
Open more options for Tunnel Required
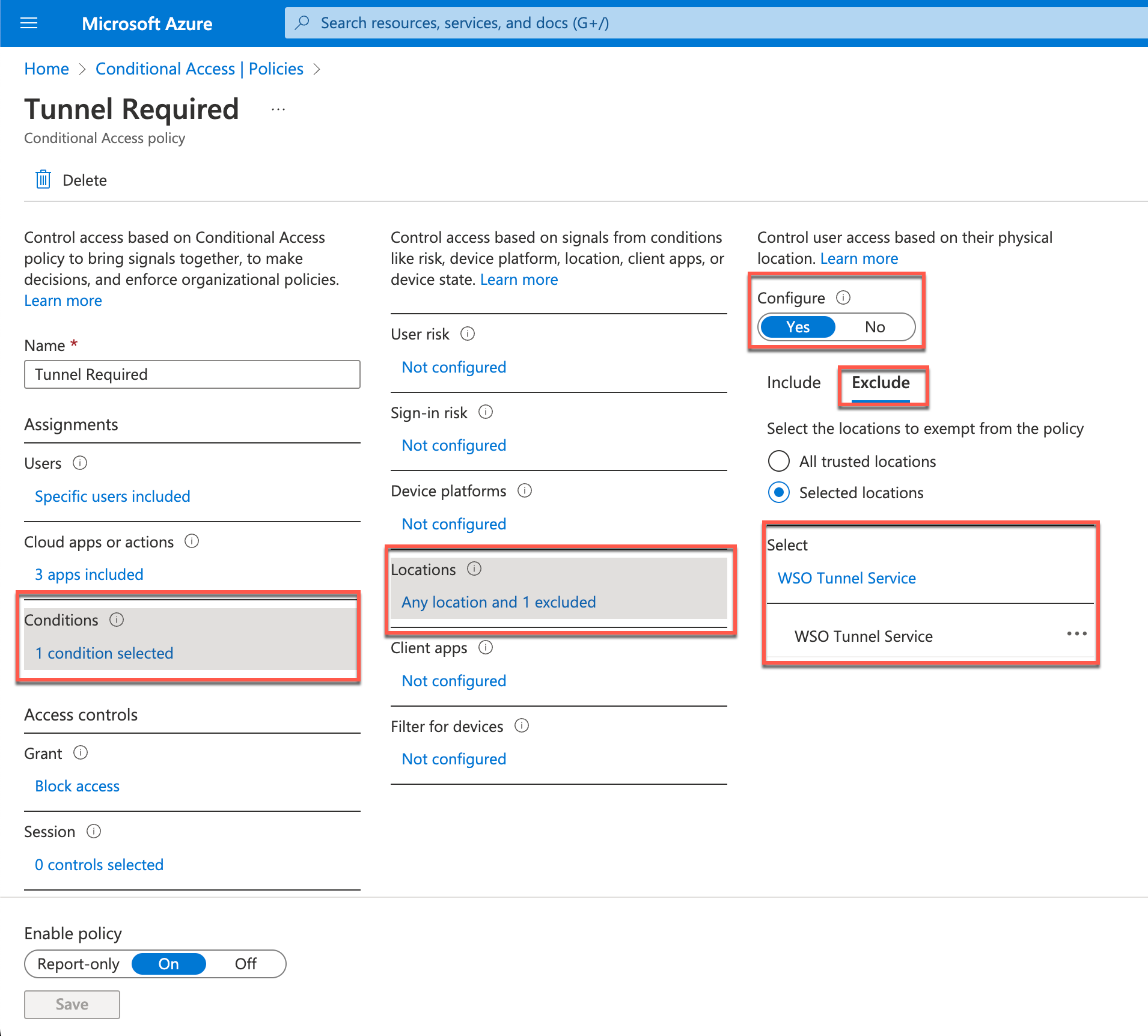click(278, 109)
